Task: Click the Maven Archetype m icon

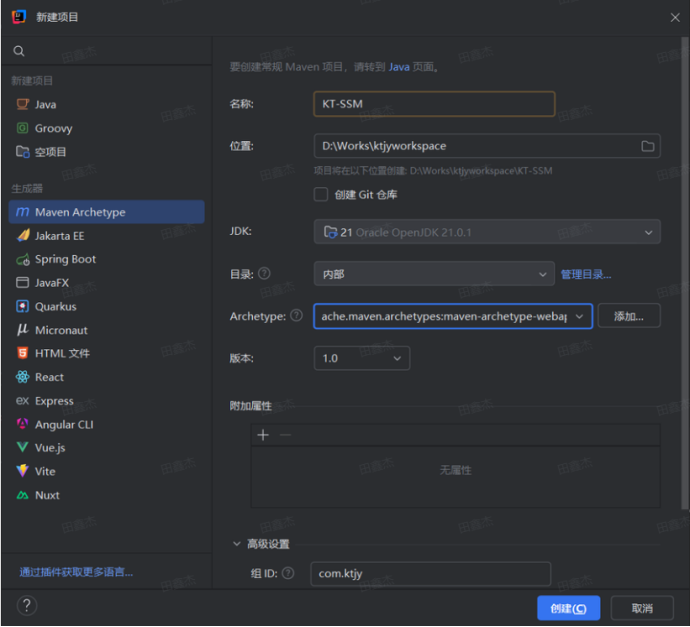Action: point(22,212)
